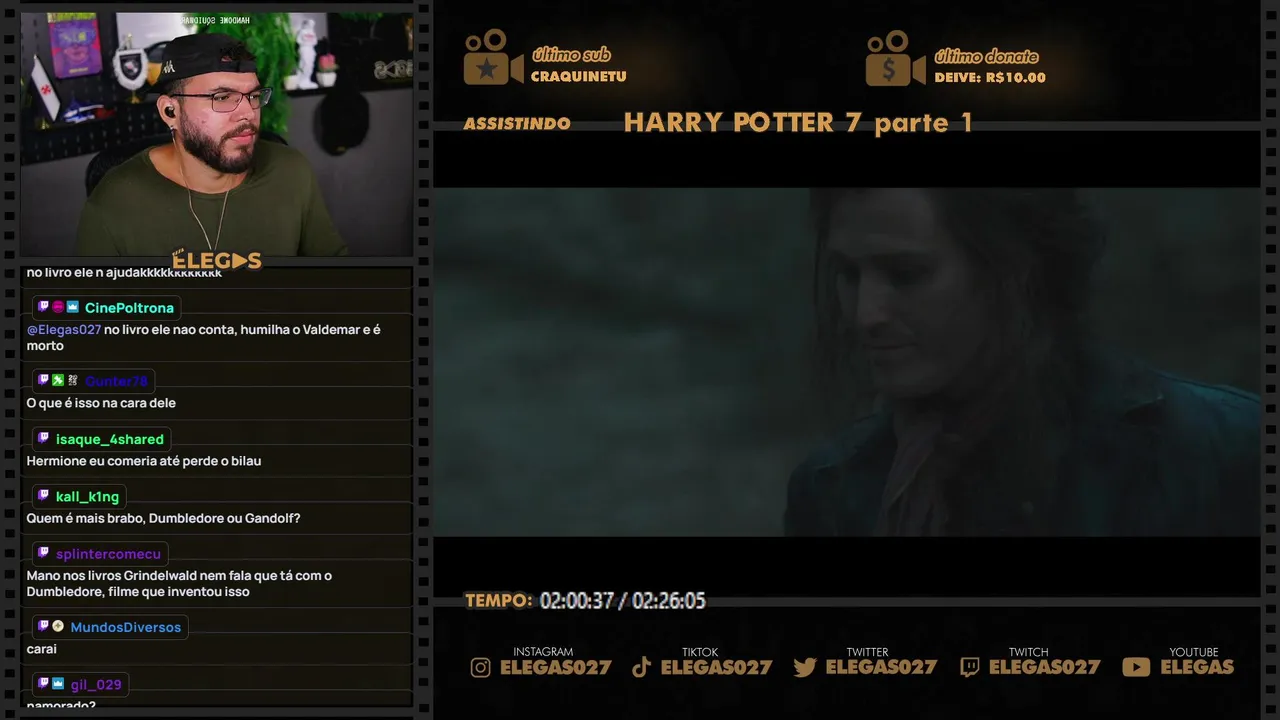Click the 02:00:37 / 02:26:05 timer
The width and height of the screenshot is (1280, 720).
point(623,601)
